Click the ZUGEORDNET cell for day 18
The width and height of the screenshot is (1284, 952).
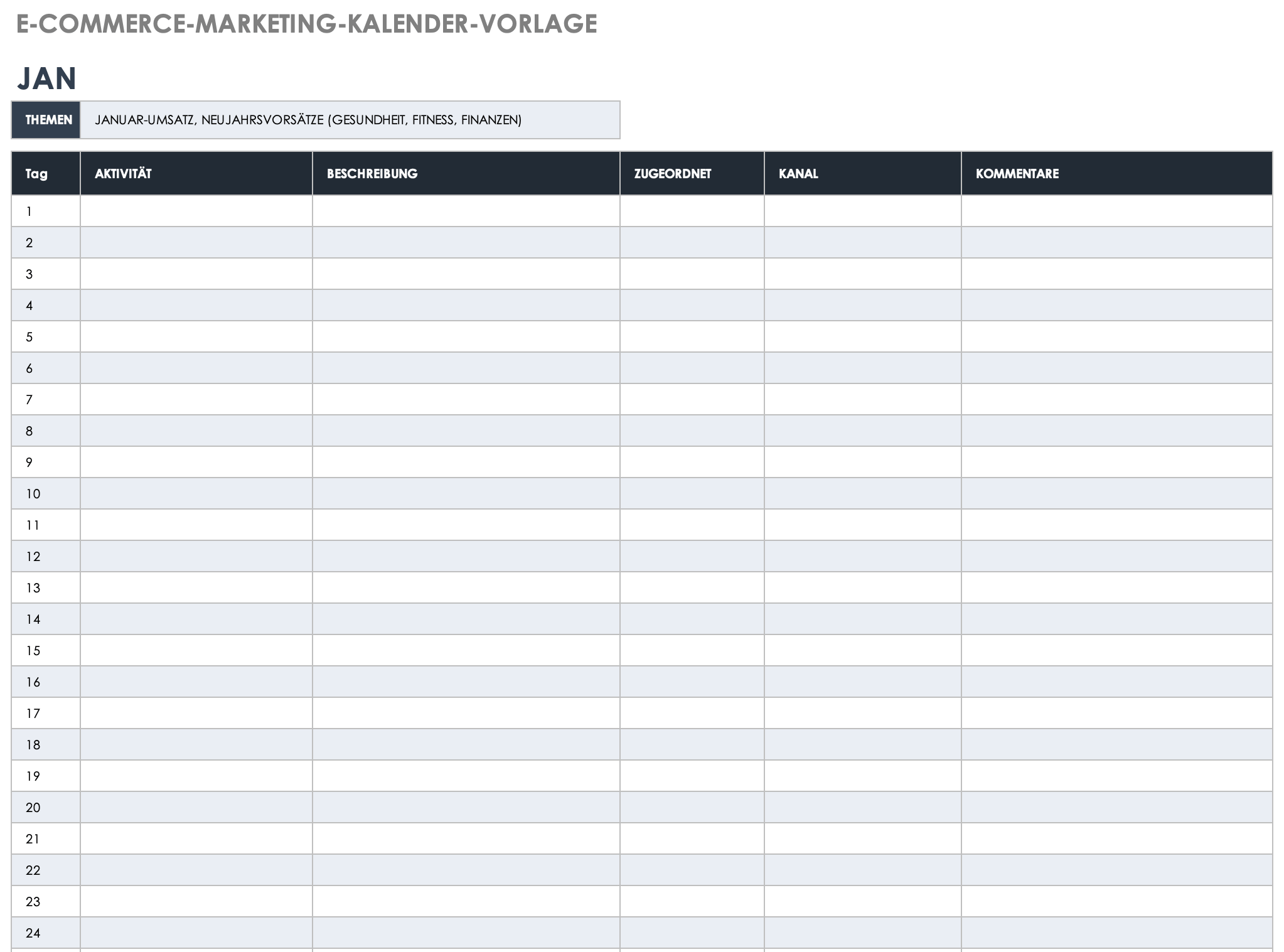pos(692,745)
